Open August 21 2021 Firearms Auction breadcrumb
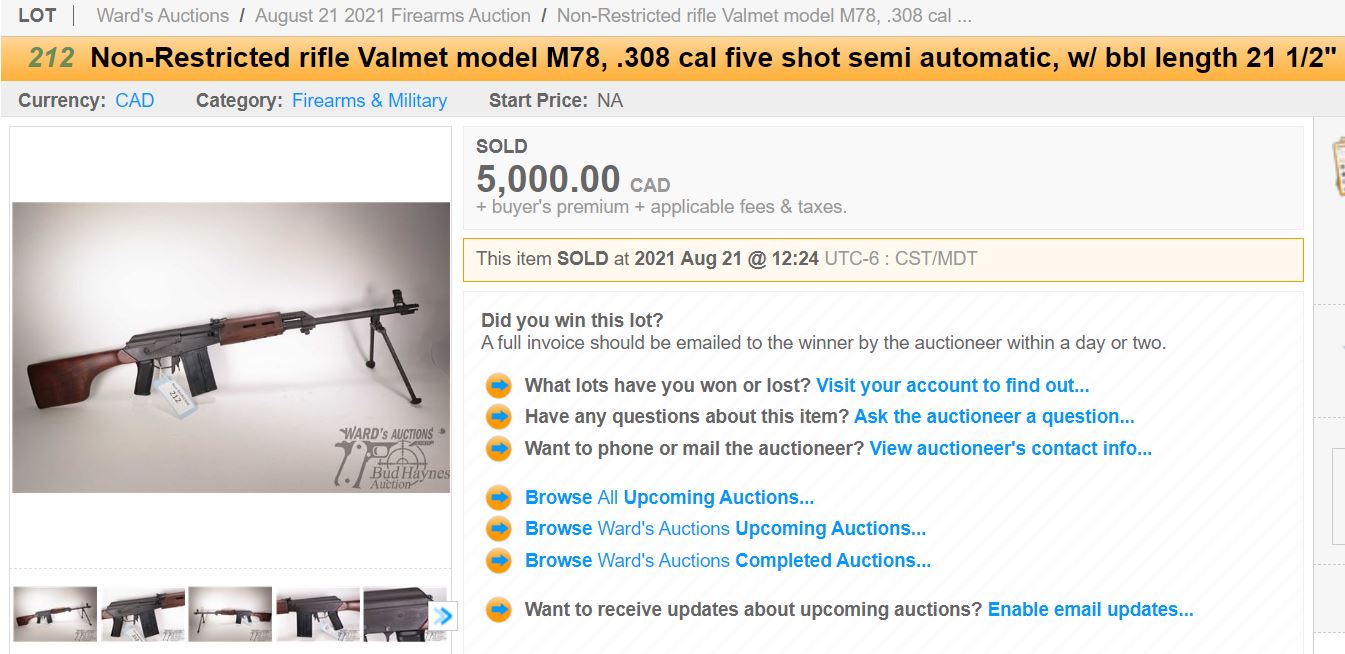Screen dimensions: 1345x654 (x=393, y=16)
